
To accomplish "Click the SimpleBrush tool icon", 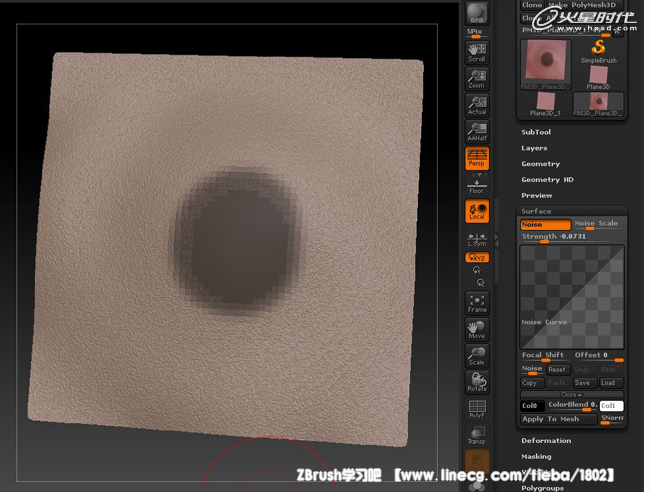I will click(x=598, y=51).
